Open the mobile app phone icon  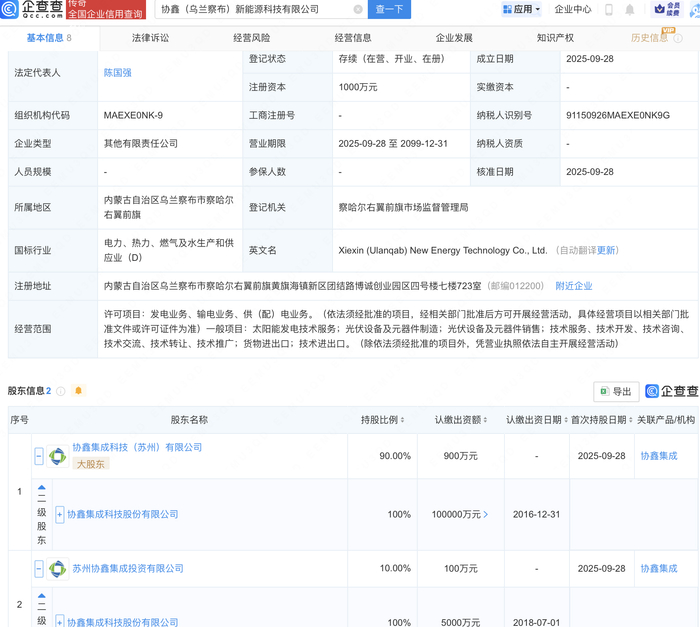pos(608,10)
